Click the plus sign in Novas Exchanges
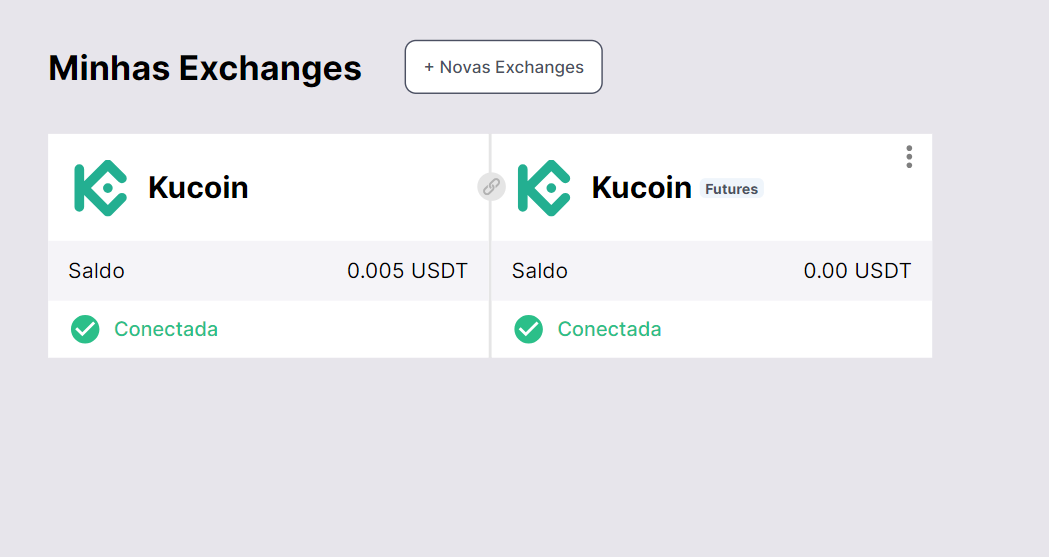Screen dimensions: 1049x557 429,67
